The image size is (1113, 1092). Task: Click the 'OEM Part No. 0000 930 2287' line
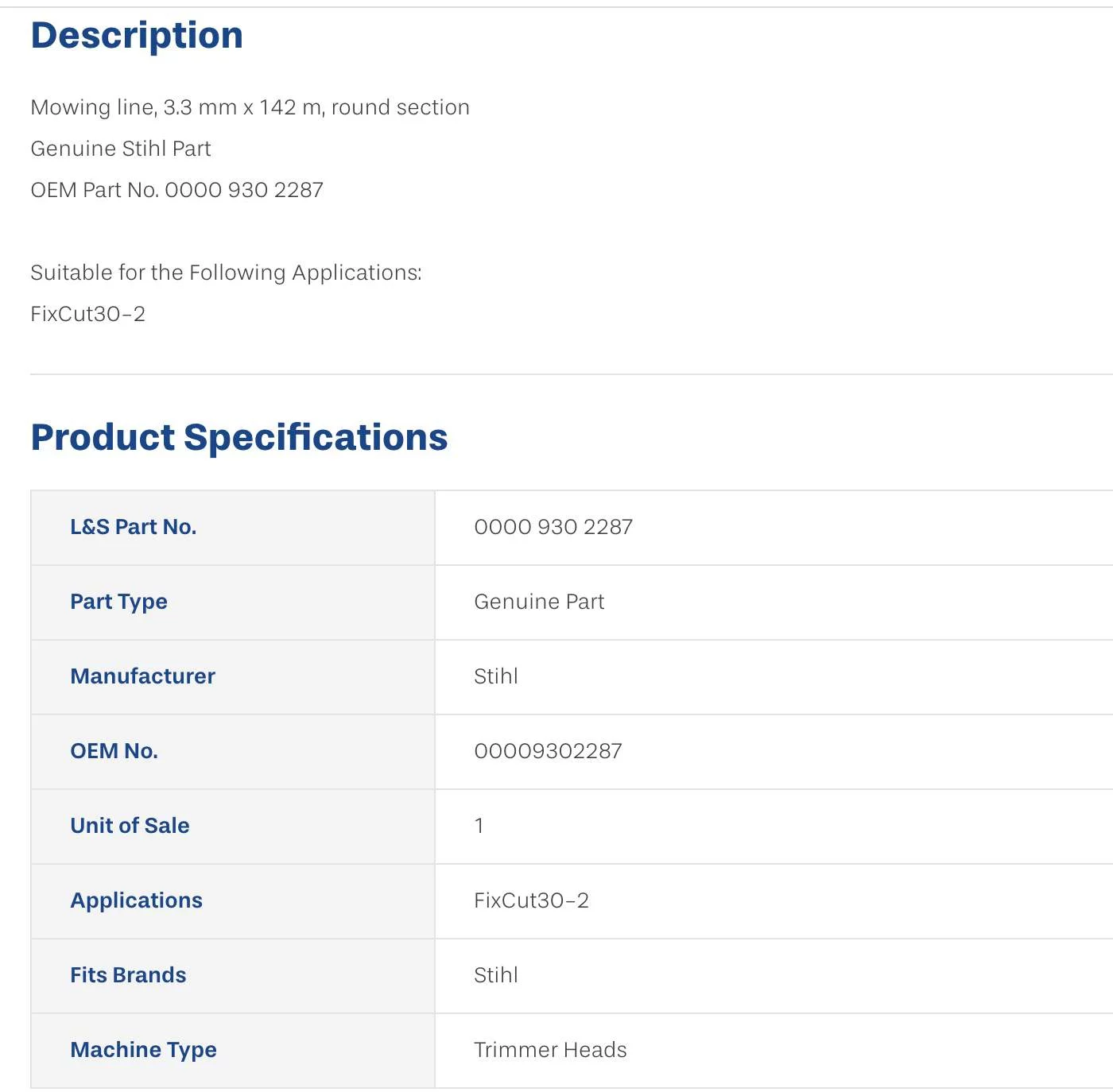(177, 190)
